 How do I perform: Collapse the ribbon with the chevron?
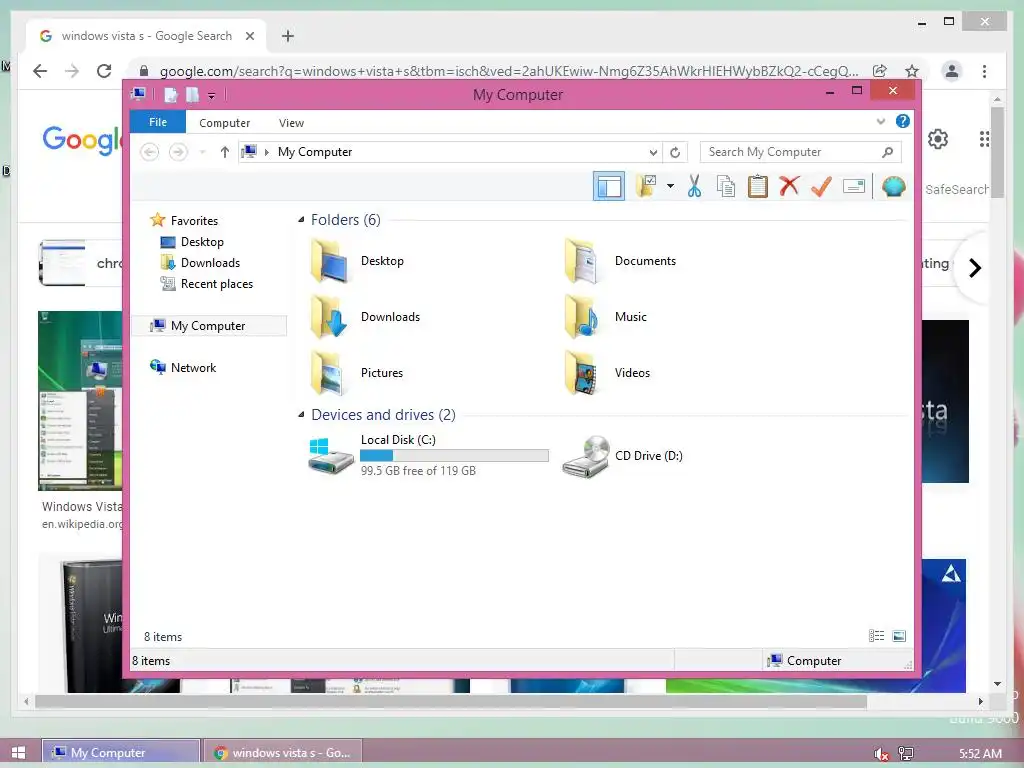[x=881, y=121]
